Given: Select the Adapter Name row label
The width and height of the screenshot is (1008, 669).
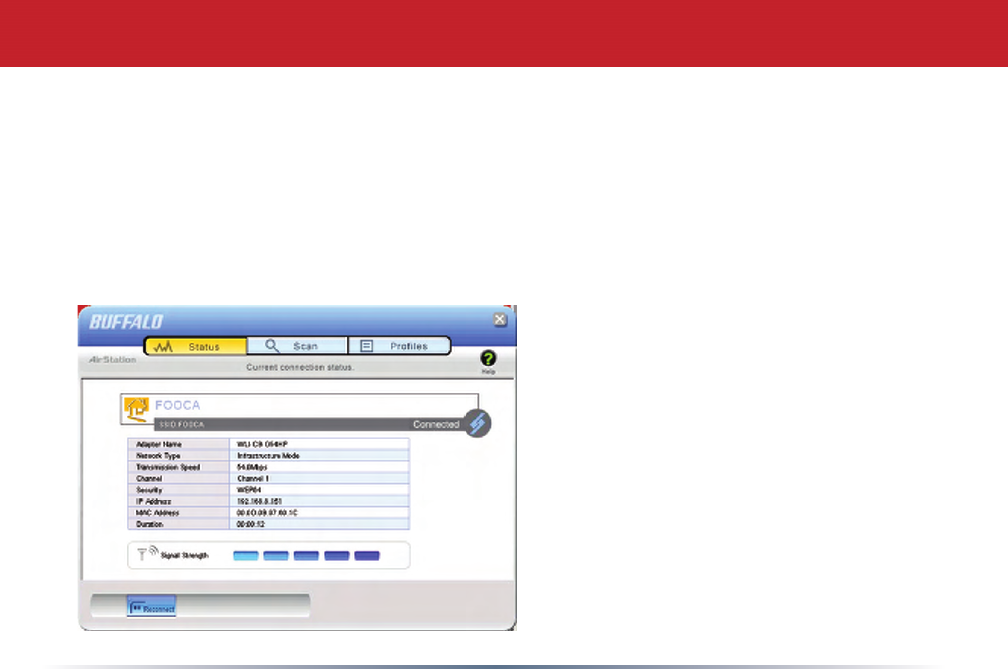Looking at the screenshot, I should 159,444.
